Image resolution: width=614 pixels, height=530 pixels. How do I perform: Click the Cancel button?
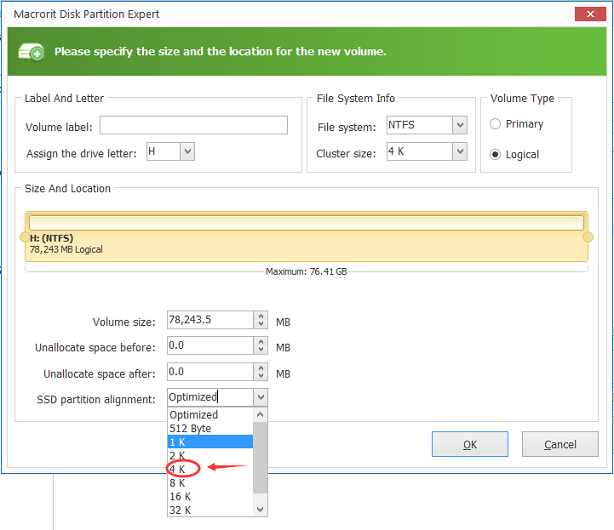tap(560, 444)
